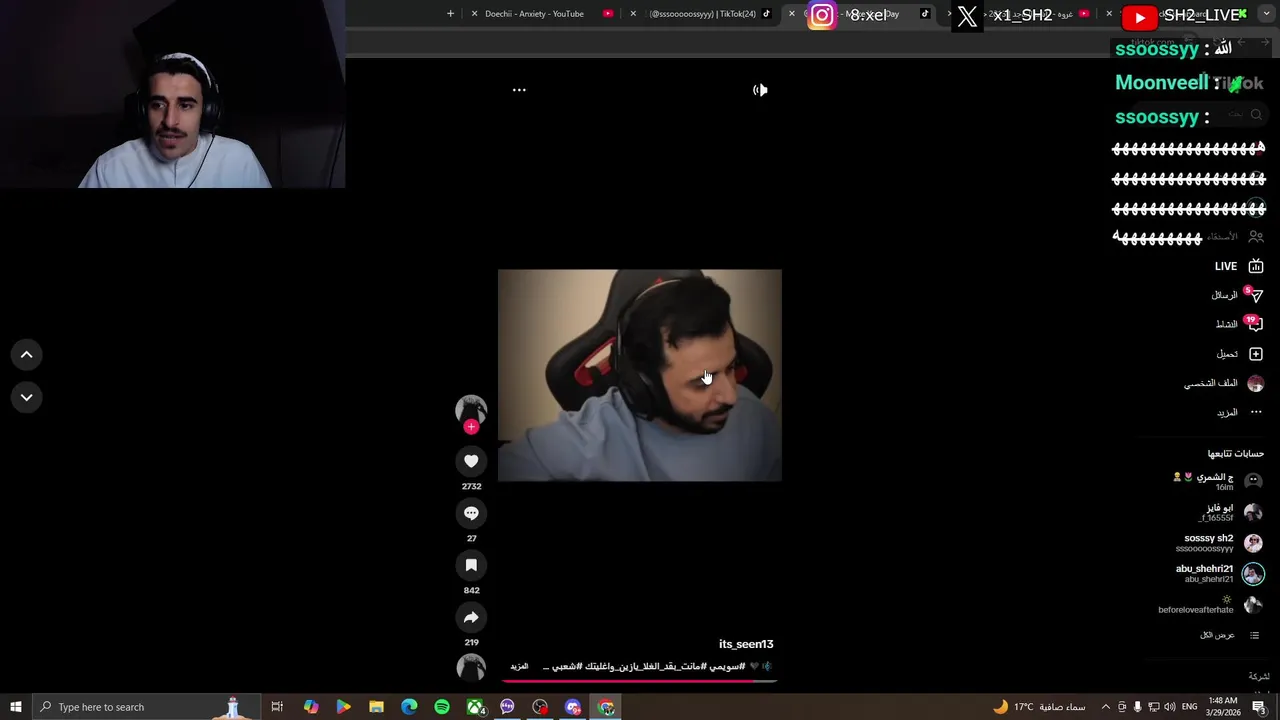Image resolution: width=1280 pixels, height=720 pixels.
Task: Open the comments on the video
Action: 471,513
